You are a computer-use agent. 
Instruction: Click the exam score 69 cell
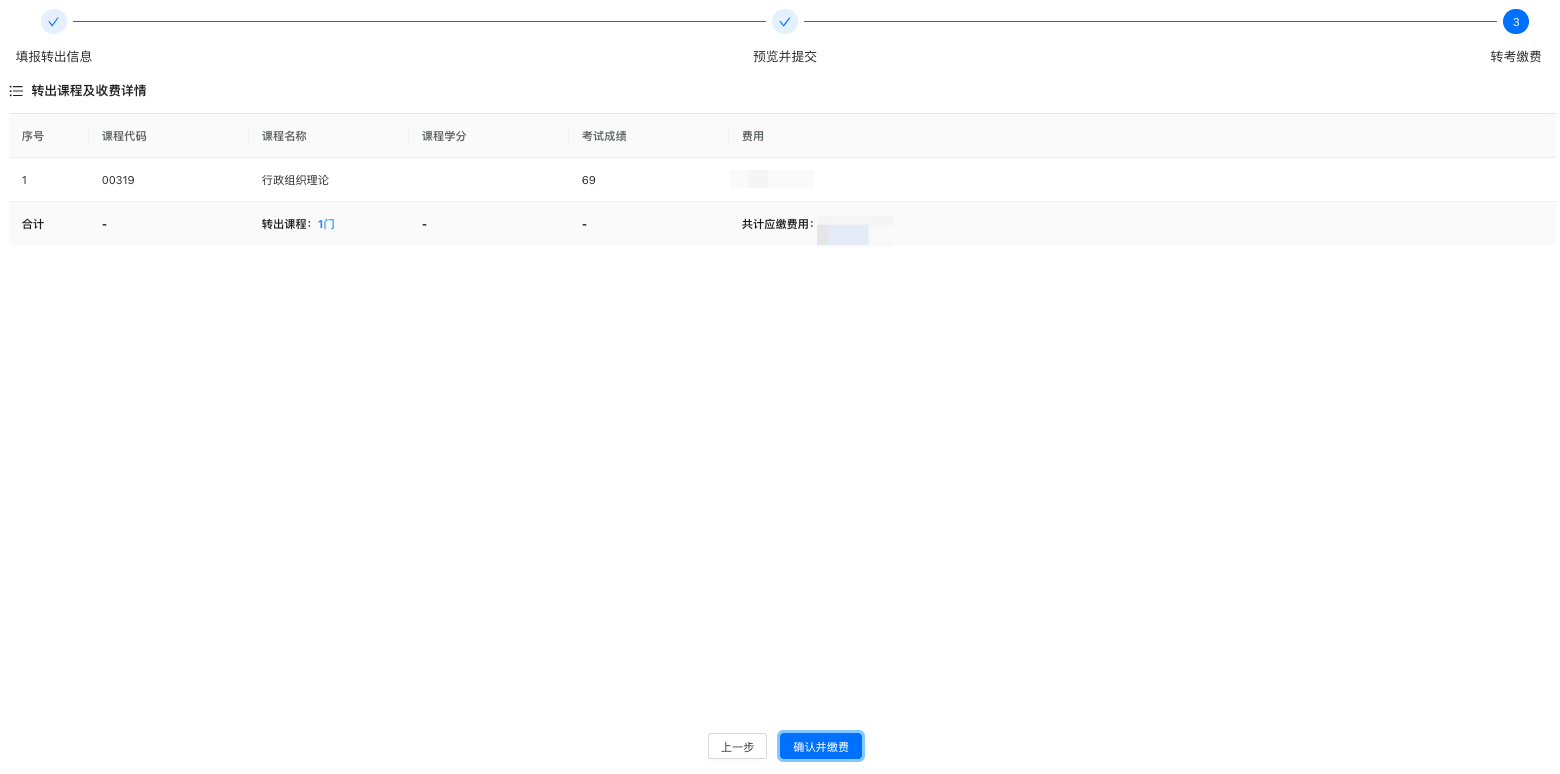click(x=588, y=180)
